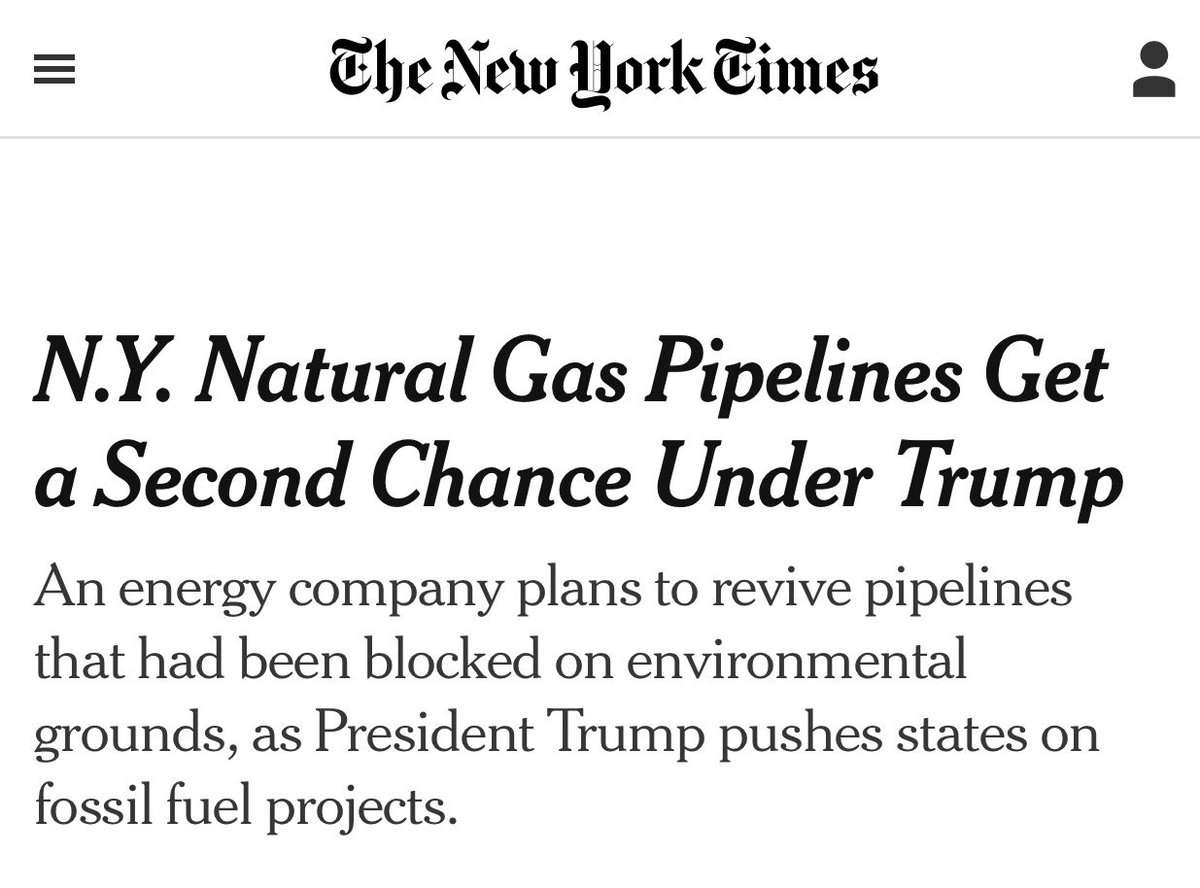
Task: Click "fossil fuel projects" in the summary
Action: tap(245, 806)
